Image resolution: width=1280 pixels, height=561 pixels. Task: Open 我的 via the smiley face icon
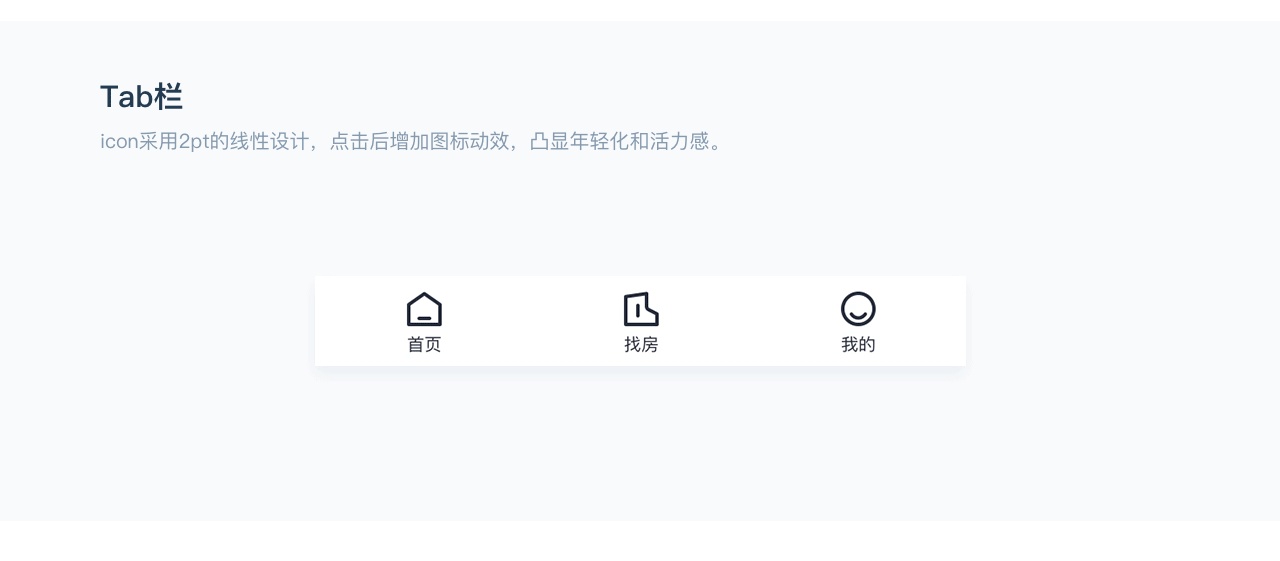[x=858, y=309]
